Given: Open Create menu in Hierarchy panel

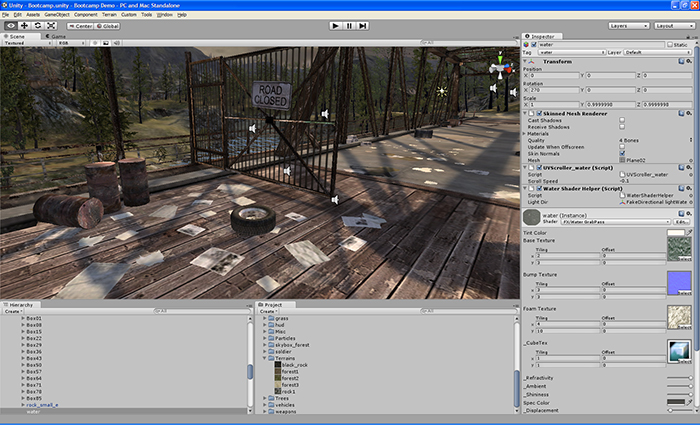Looking at the screenshot, I should point(12,311).
